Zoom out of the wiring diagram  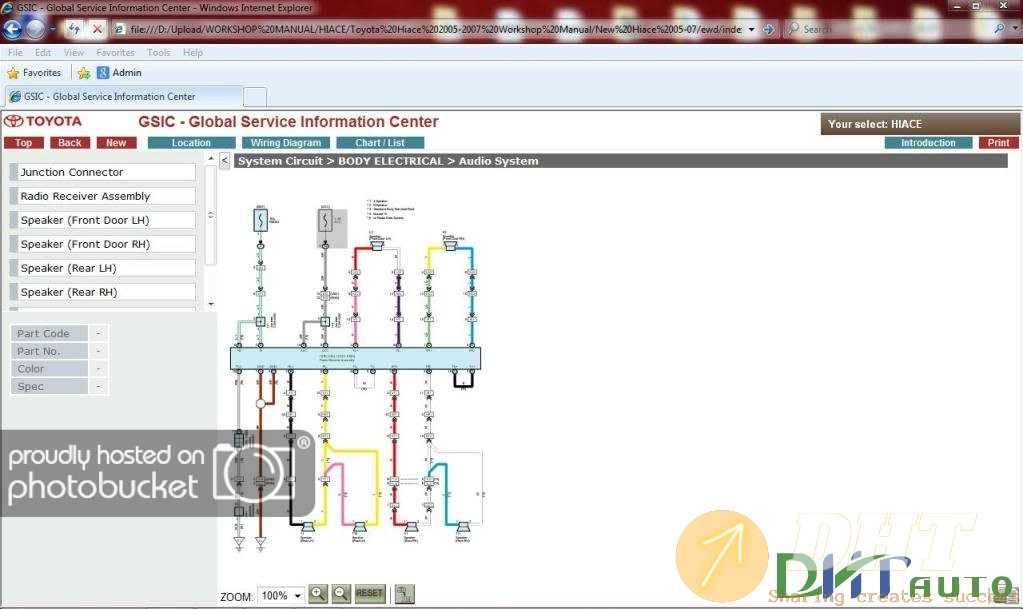click(x=341, y=593)
